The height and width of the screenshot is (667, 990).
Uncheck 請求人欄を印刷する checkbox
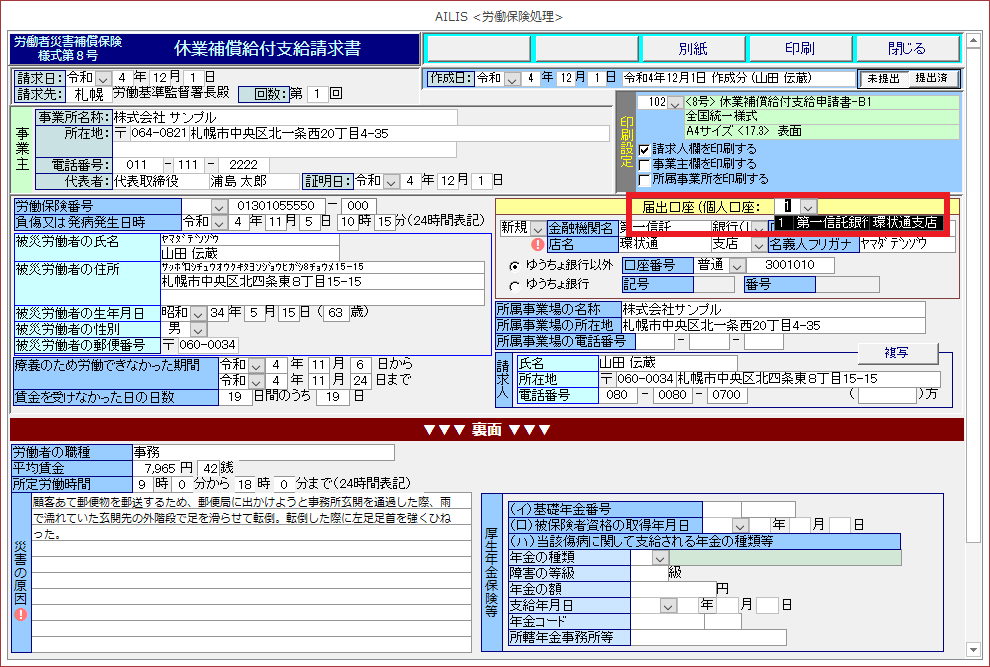(x=644, y=149)
